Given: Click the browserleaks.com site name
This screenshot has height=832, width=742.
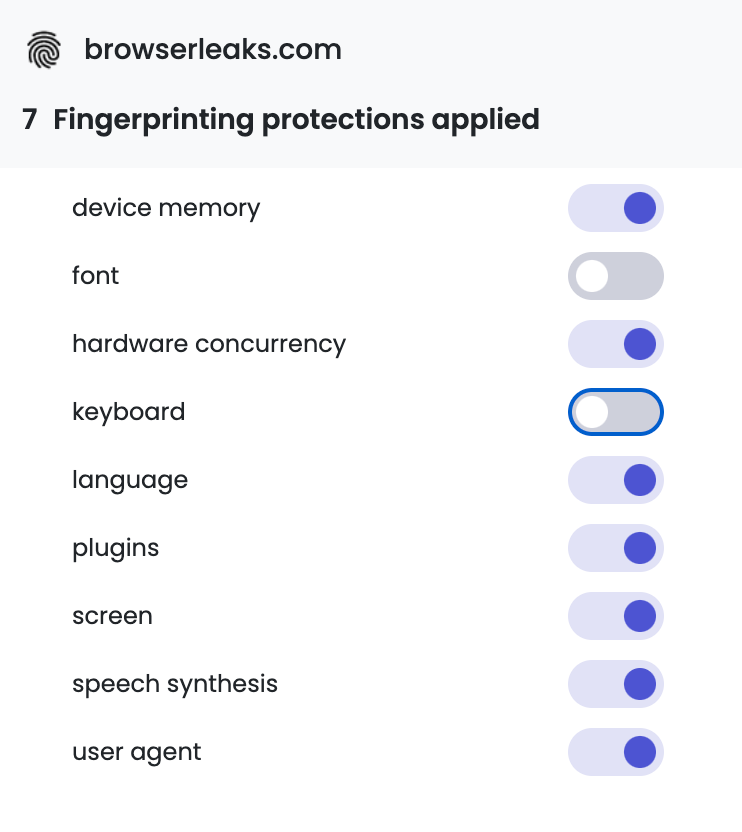Looking at the screenshot, I should point(213,49).
